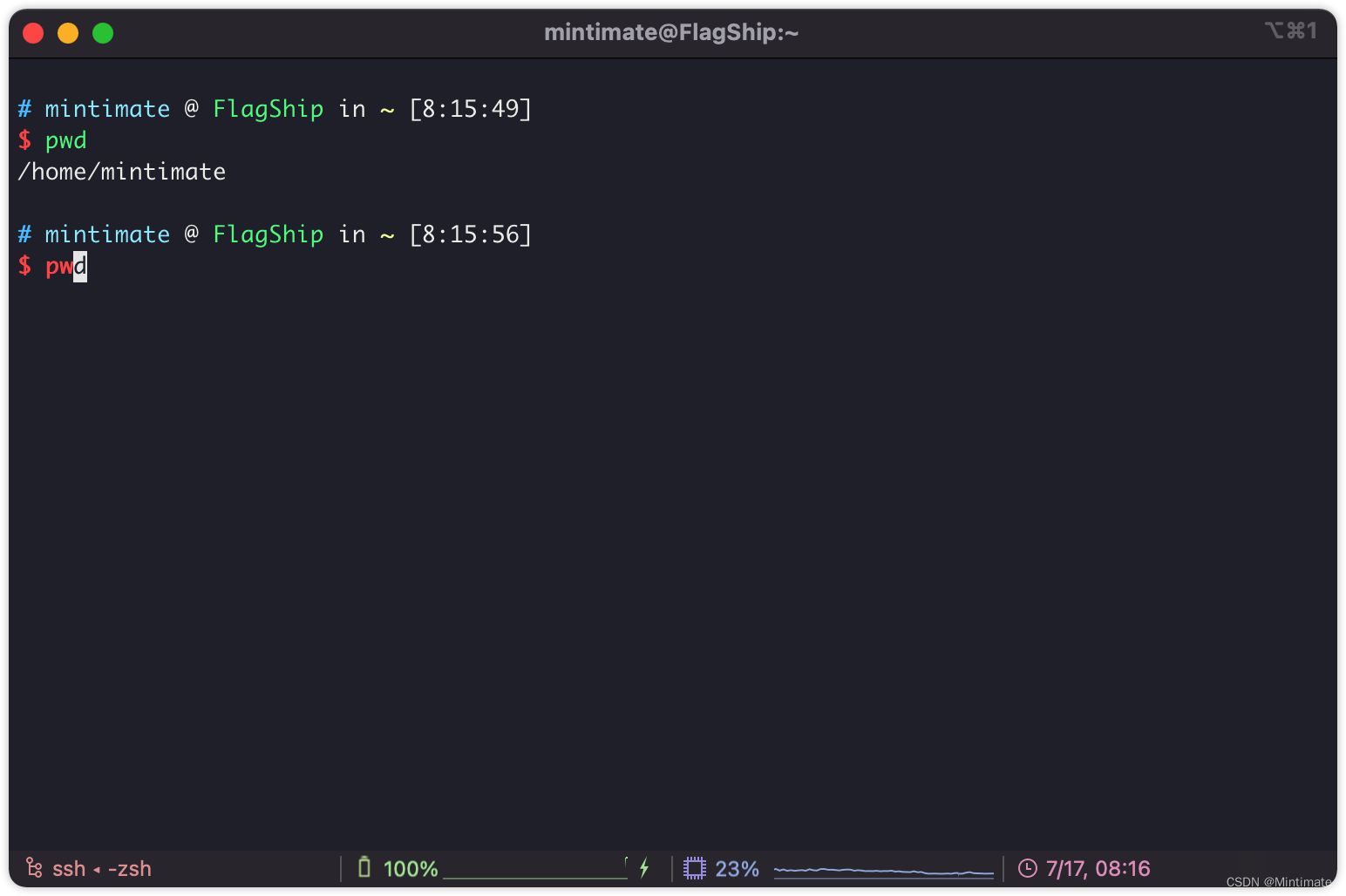Viewport: 1346px width, 896px height.
Task: Click the pwd command in the prompt
Action: tap(65, 139)
